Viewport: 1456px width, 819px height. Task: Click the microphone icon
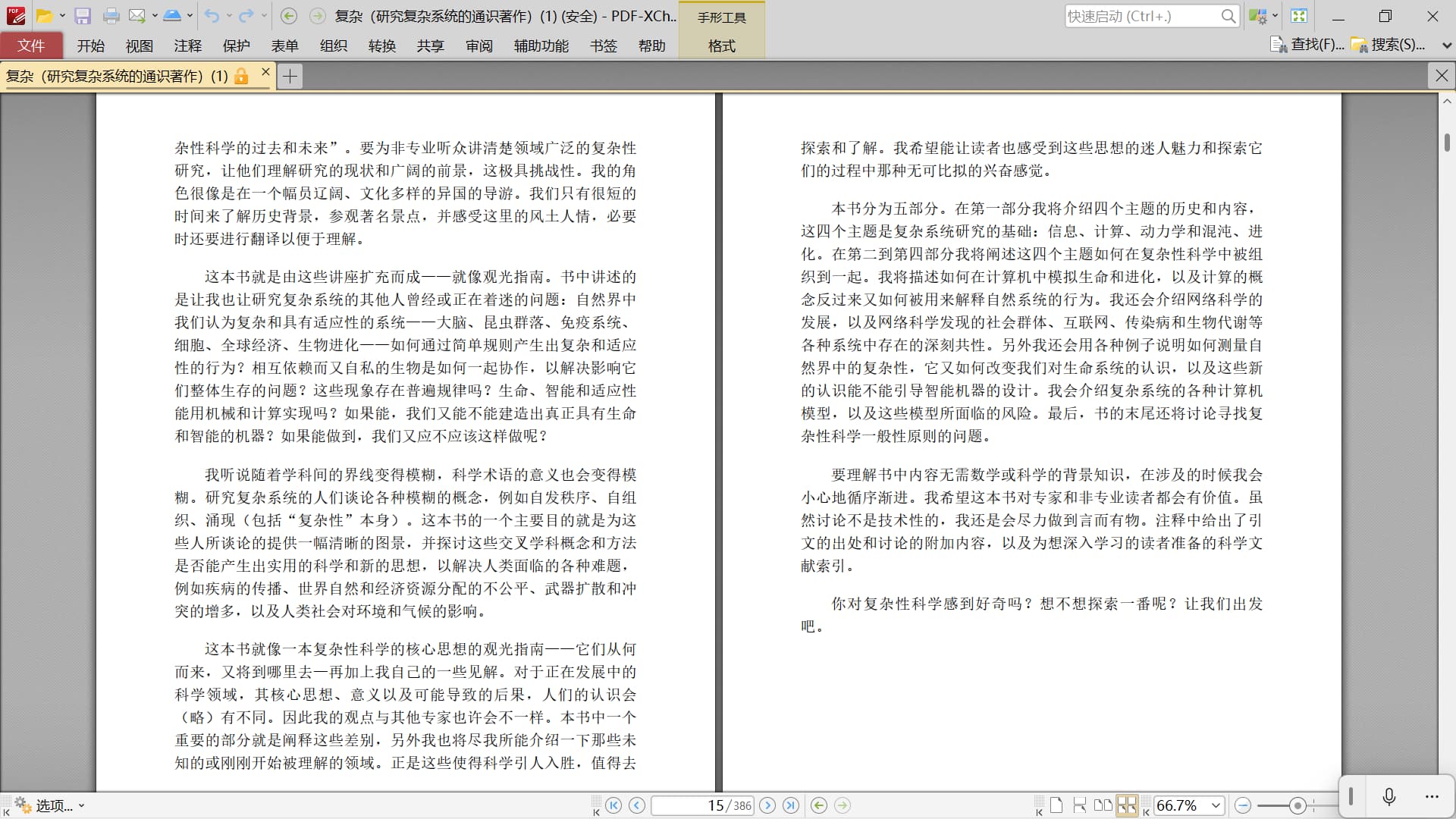click(x=1389, y=796)
